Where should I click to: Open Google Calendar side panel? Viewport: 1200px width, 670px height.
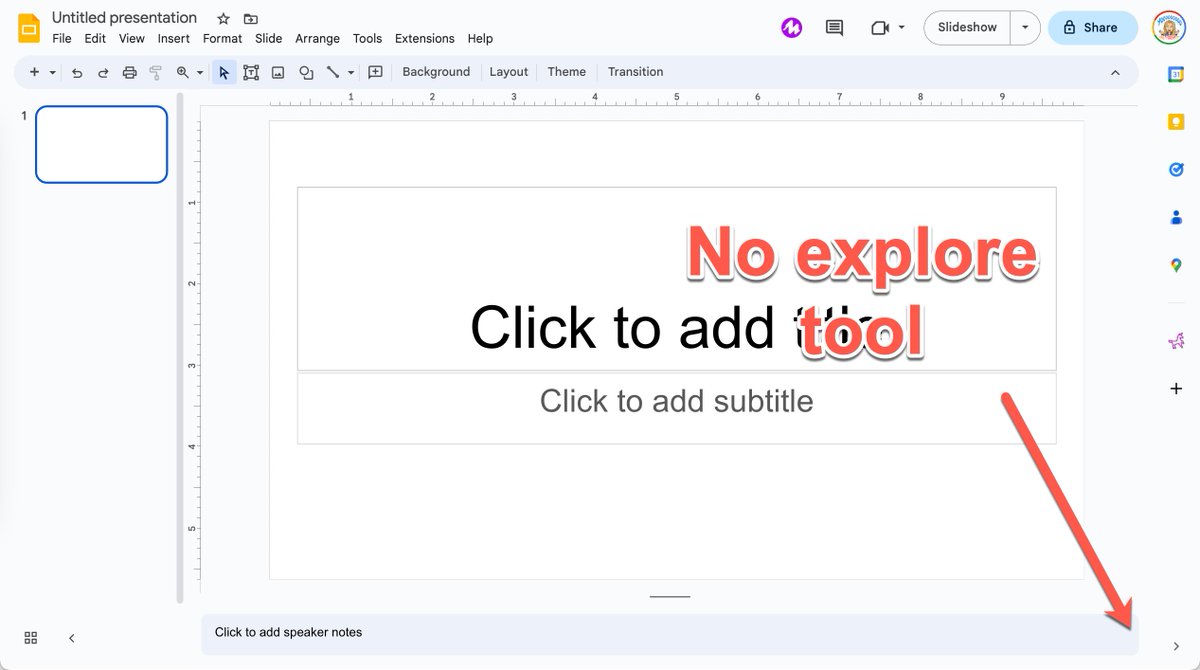tap(1176, 73)
